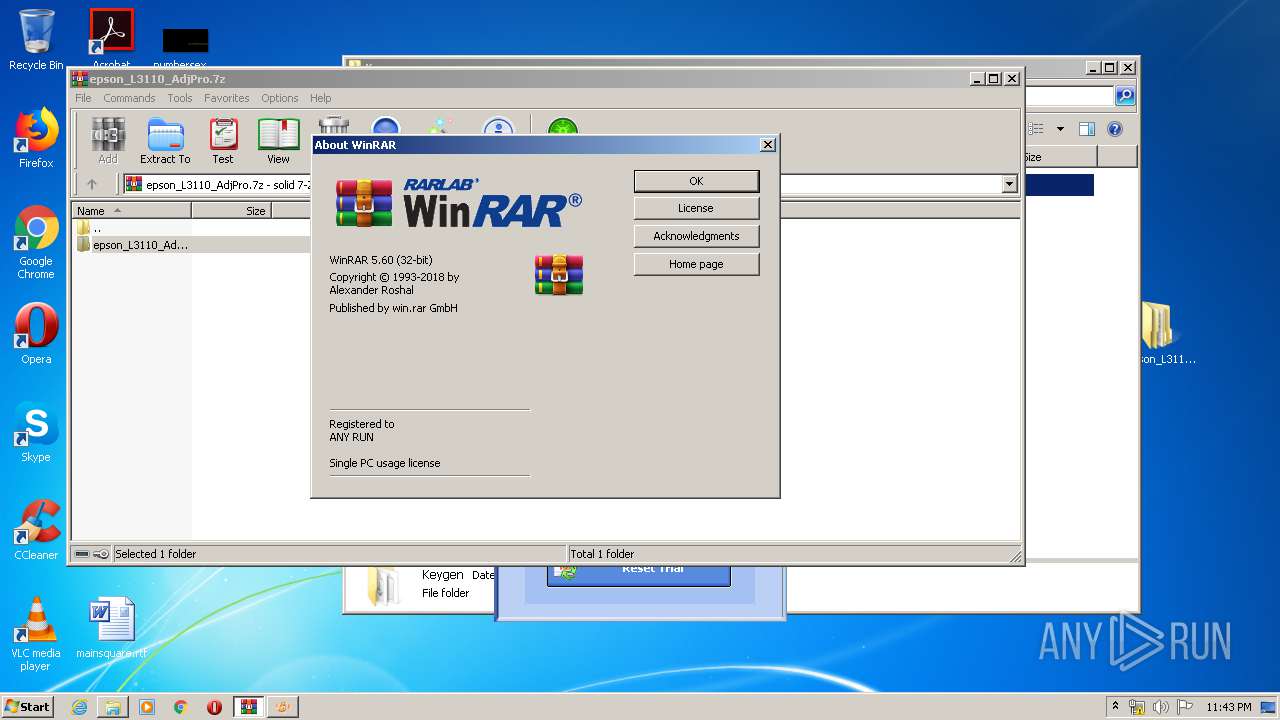The width and height of the screenshot is (1280, 720).
Task: Sort by the Name column header
Action: (131, 211)
